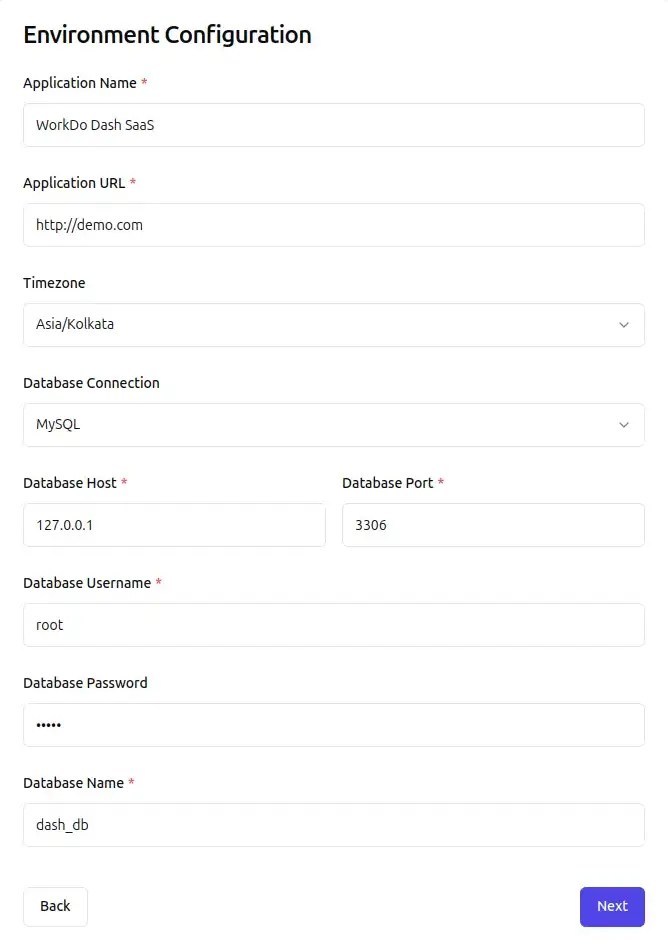The width and height of the screenshot is (668, 949).
Task: Click the root username value
Action: coord(49,625)
